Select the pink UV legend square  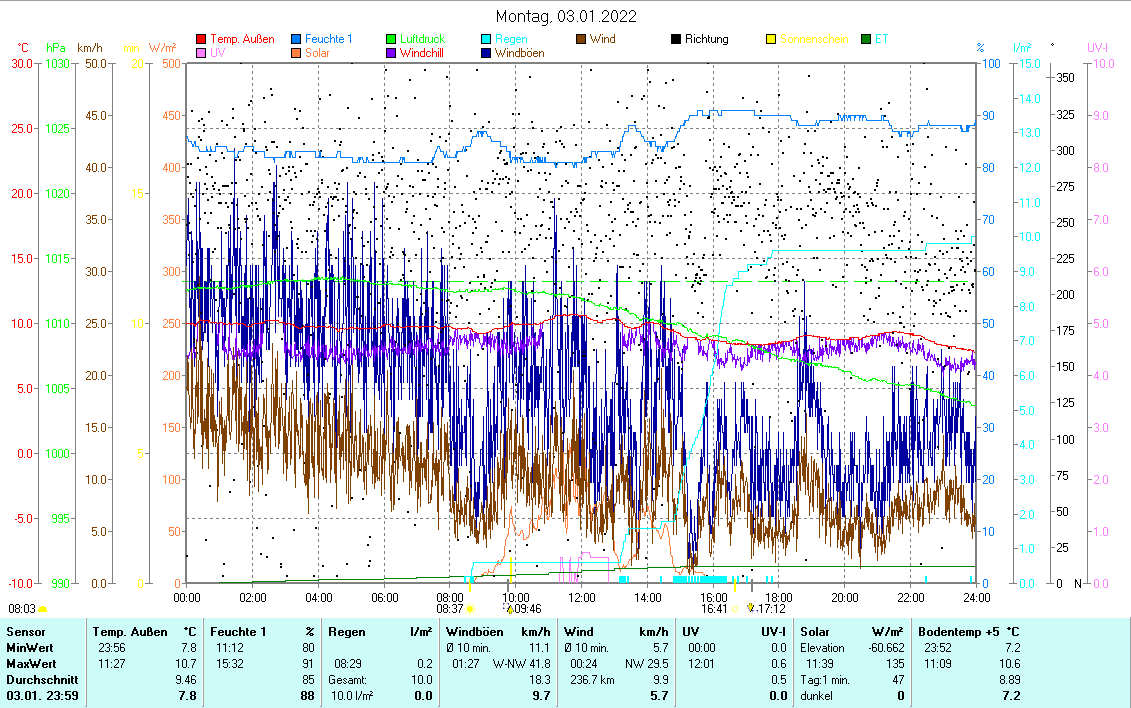coord(201,53)
